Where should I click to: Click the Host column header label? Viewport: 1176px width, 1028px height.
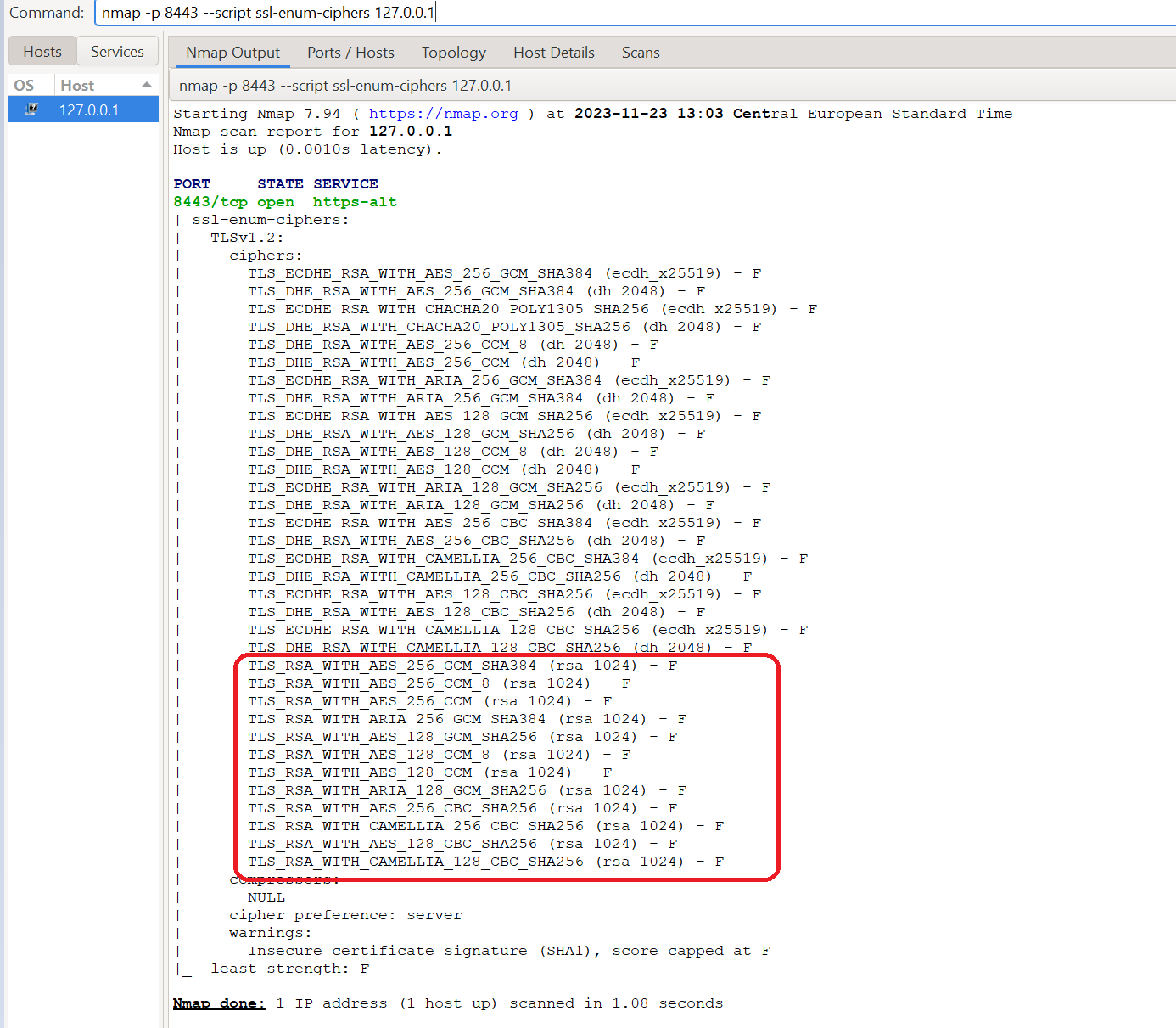pos(78,85)
